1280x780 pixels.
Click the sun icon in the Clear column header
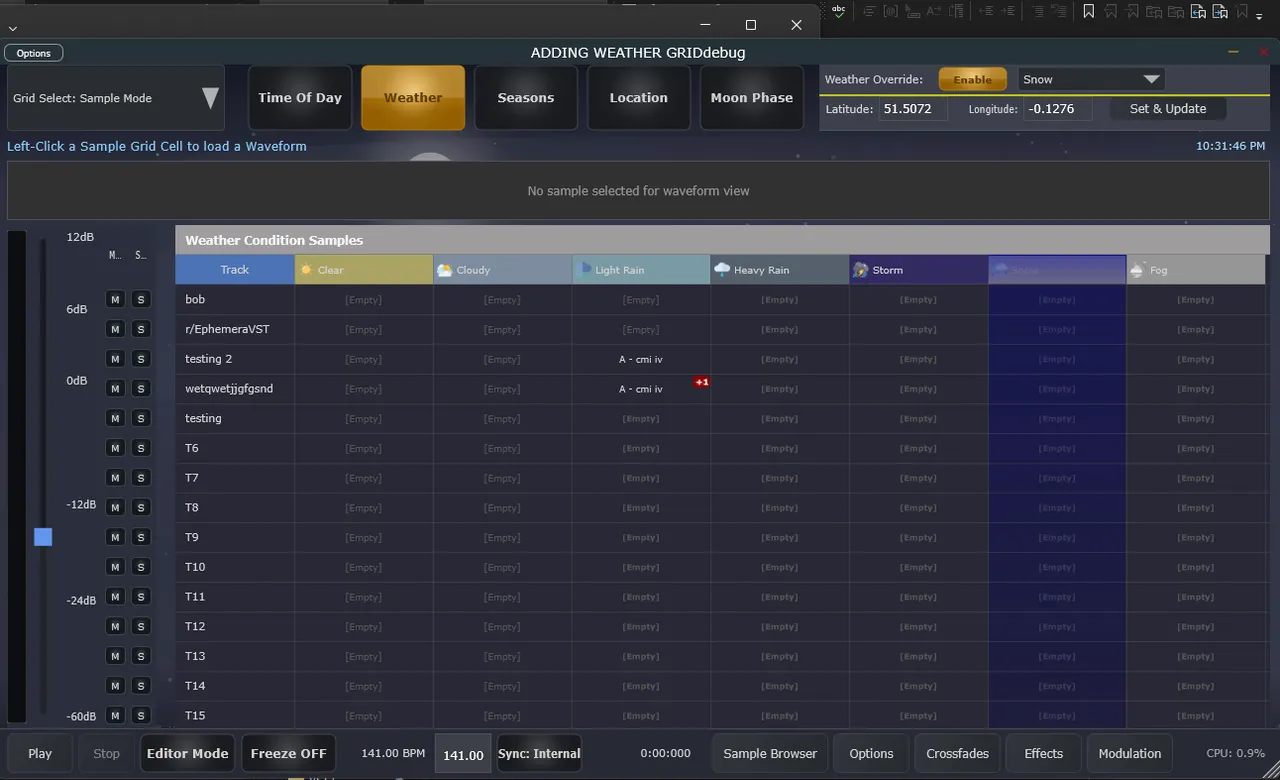[x=307, y=270]
